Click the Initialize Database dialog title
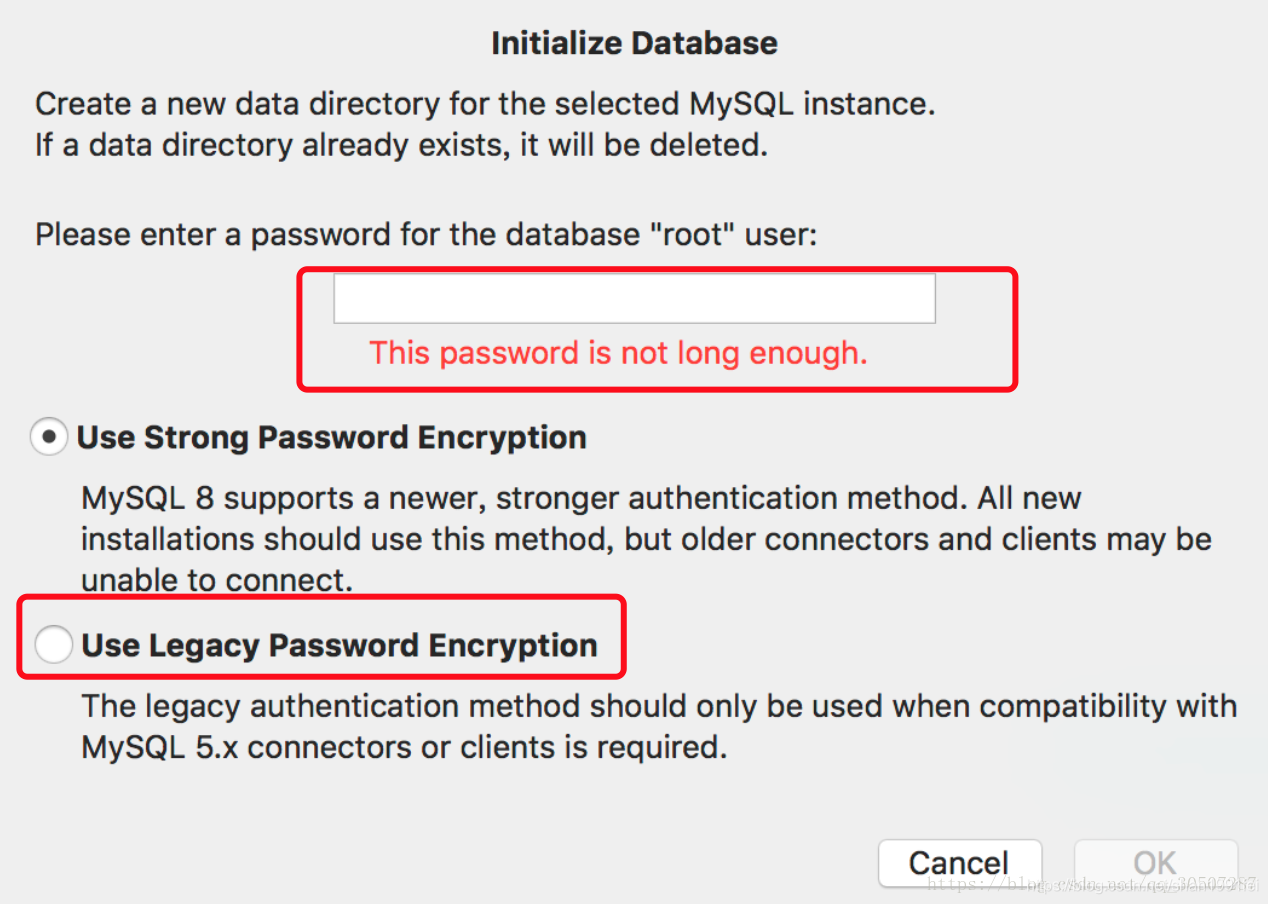The width and height of the screenshot is (1268, 904). pos(634,43)
